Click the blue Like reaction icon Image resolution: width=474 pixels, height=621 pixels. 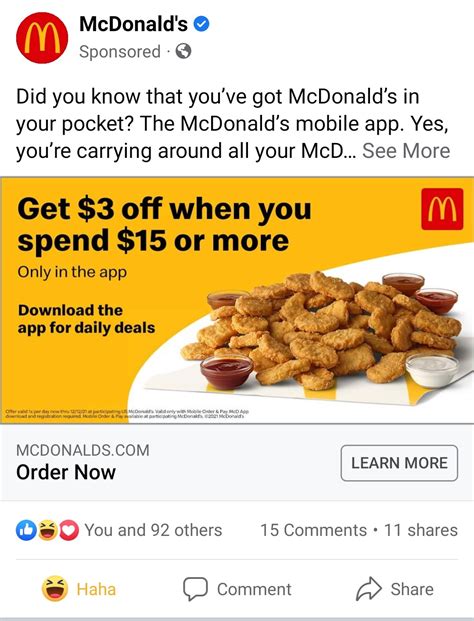coord(26,530)
